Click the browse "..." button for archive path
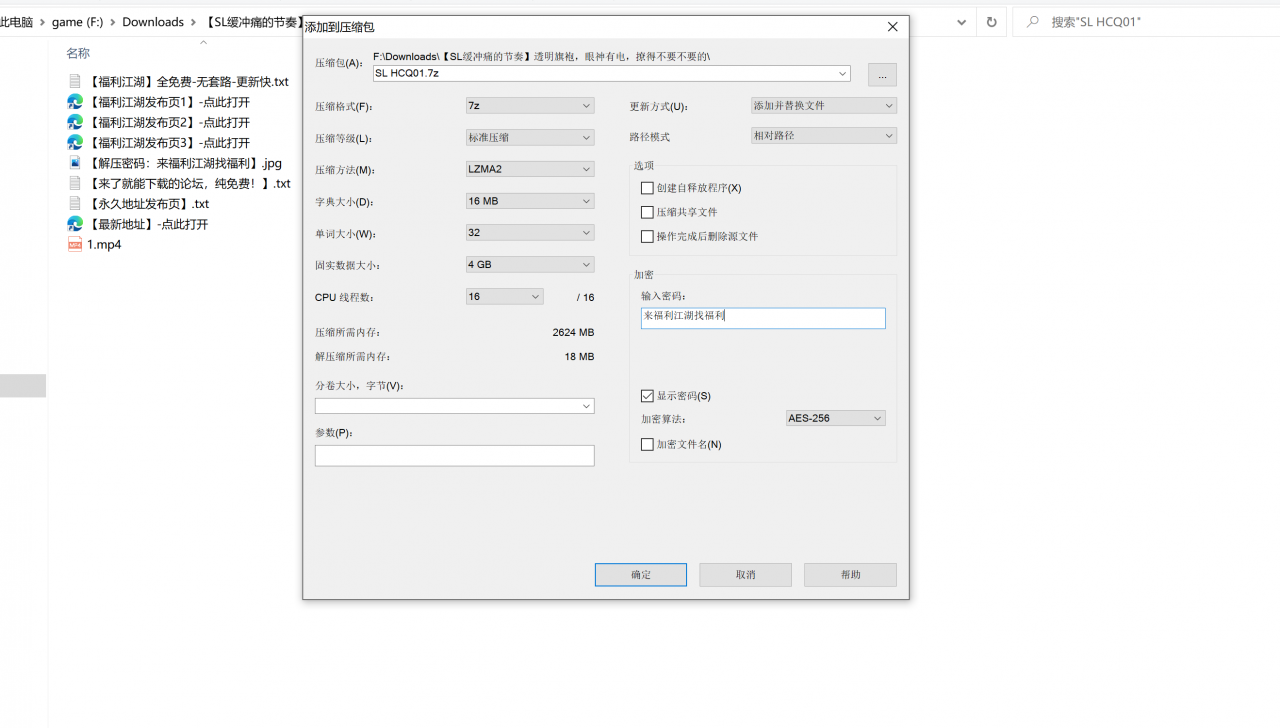The width and height of the screenshot is (1280, 728). click(882, 75)
